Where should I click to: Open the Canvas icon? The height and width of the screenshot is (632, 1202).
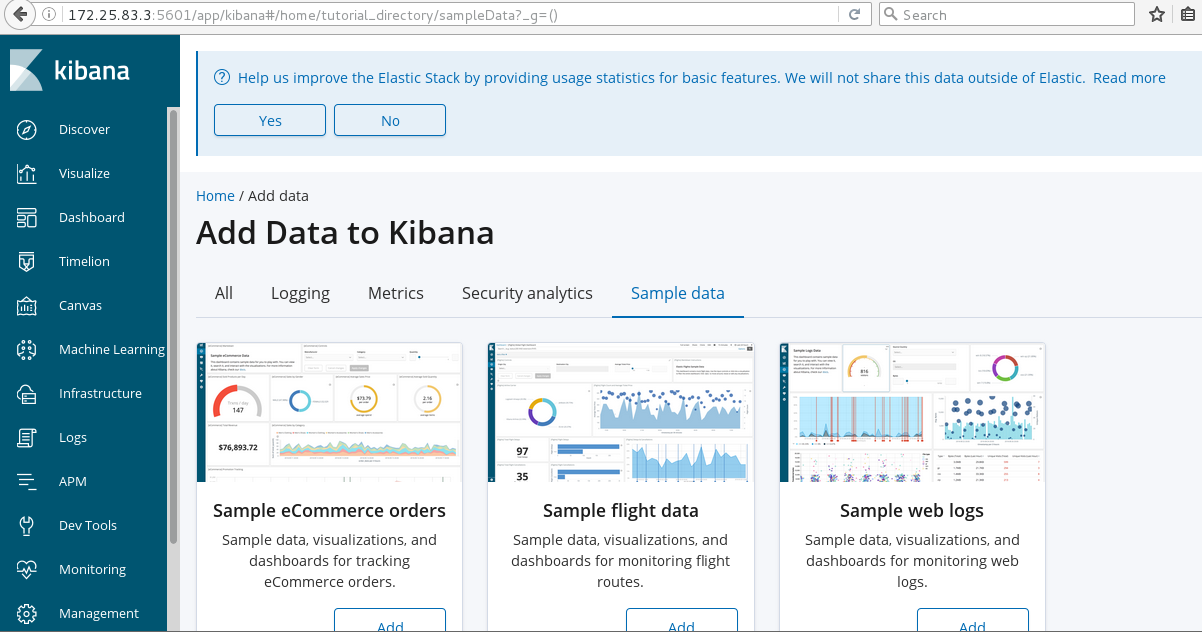click(27, 306)
